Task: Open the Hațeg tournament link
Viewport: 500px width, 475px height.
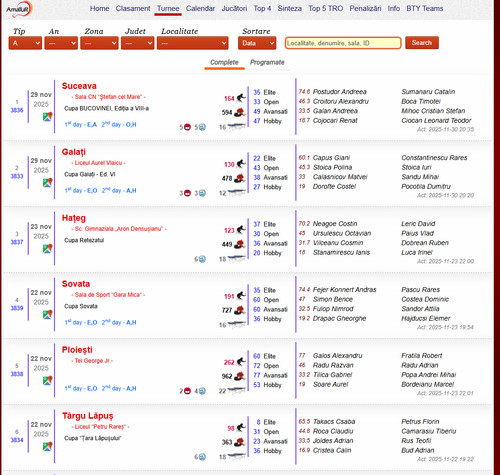Action: tap(74, 218)
